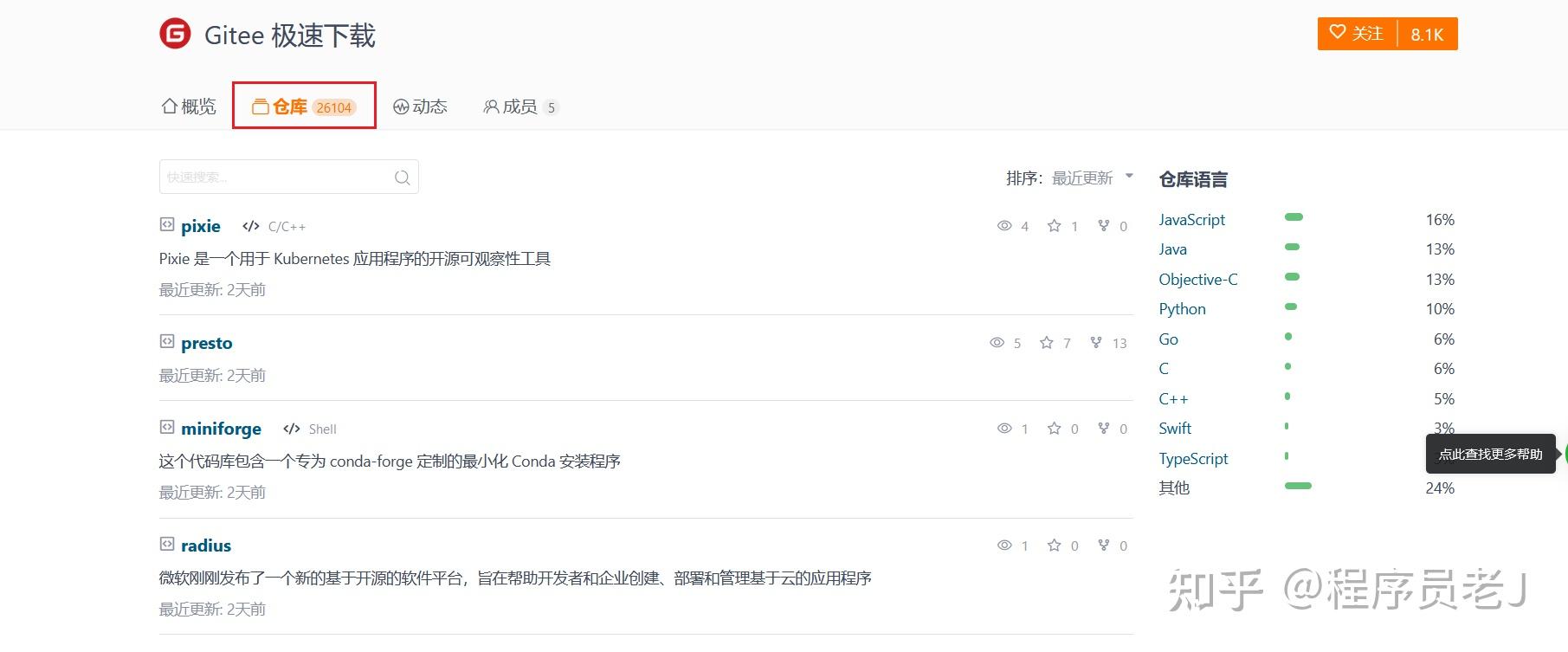The height and width of the screenshot is (652, 1568).
Task: Open the 最近更新 sort dropdown
Action: click(1081, 178)
